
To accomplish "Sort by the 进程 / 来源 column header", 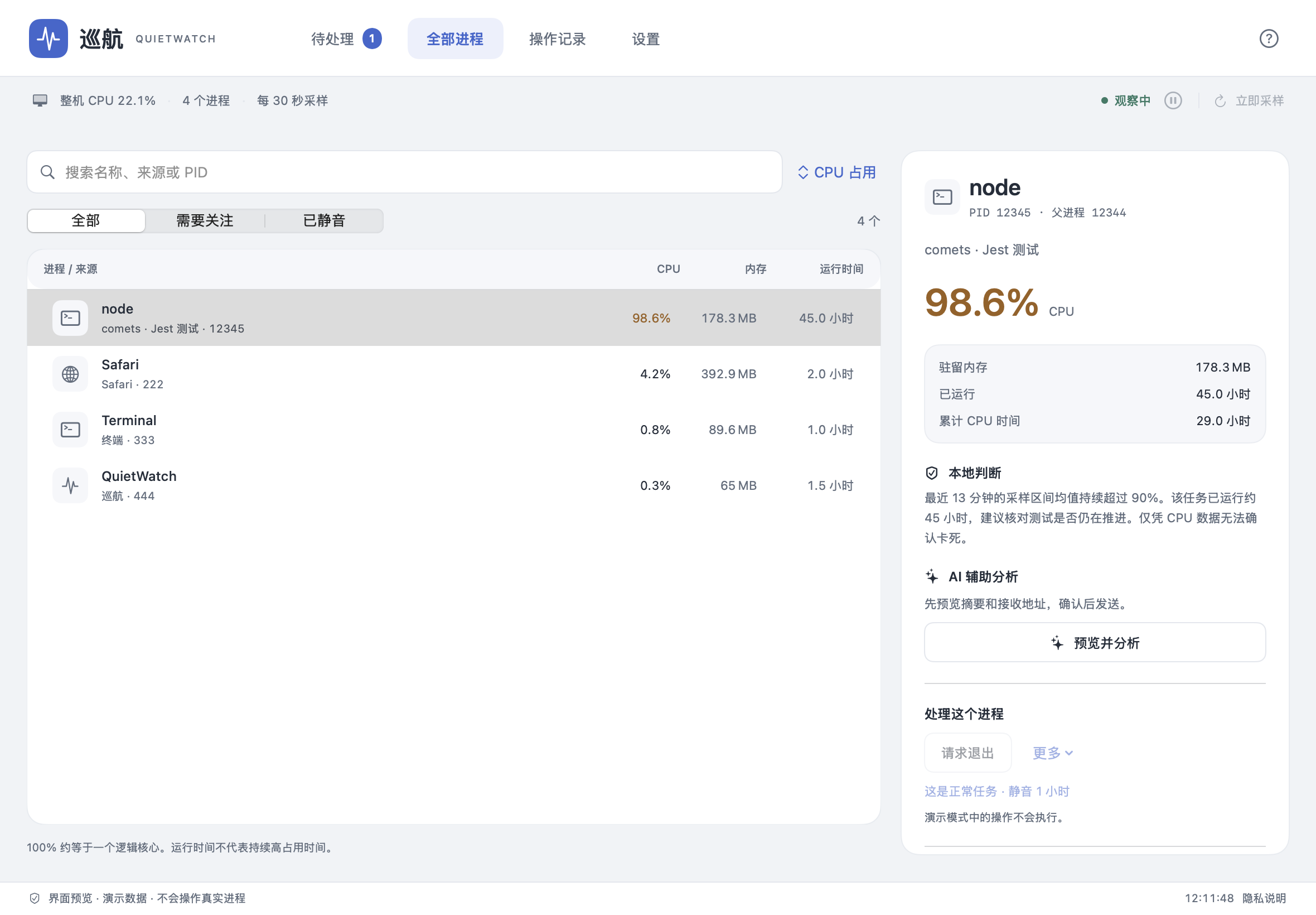I will pos(70,269).
